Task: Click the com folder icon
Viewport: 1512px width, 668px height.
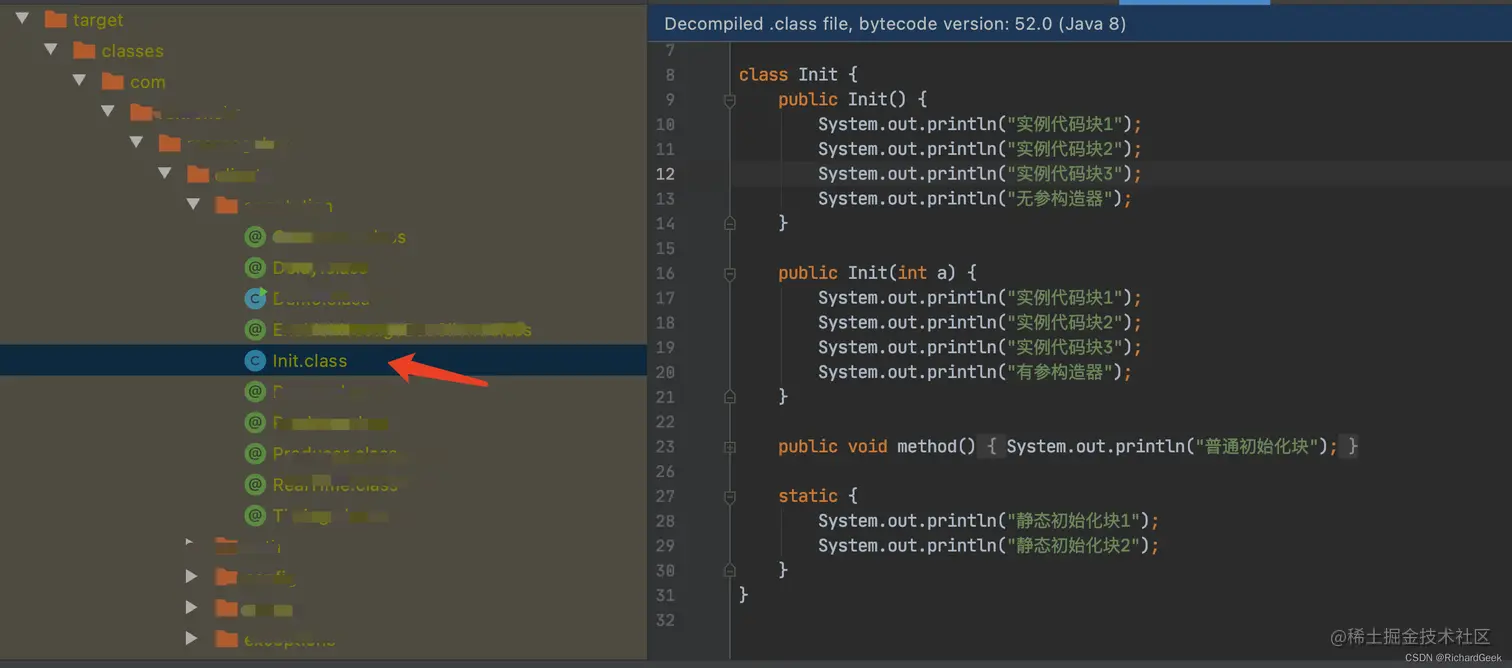Action: 112,81
